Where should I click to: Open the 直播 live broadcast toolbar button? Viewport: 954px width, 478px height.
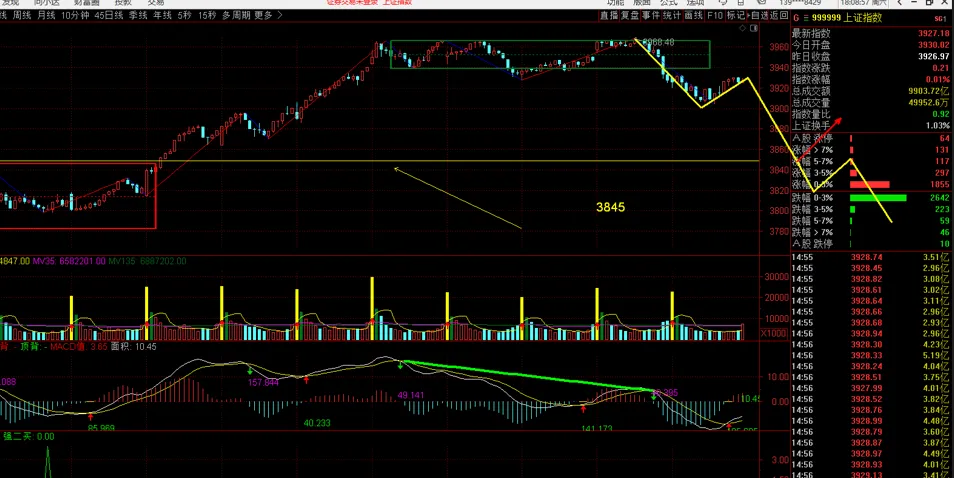coord(608,15)
